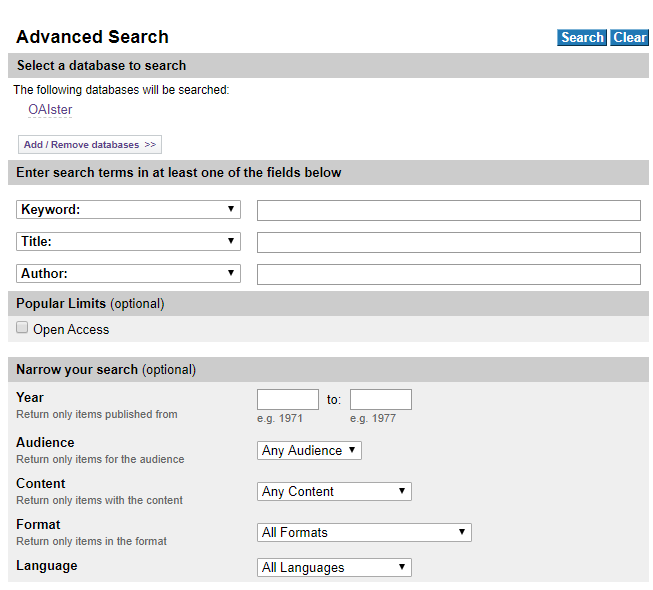Click the Keyword search text field
Screen dimensions: 653x590
click(448, 210)
